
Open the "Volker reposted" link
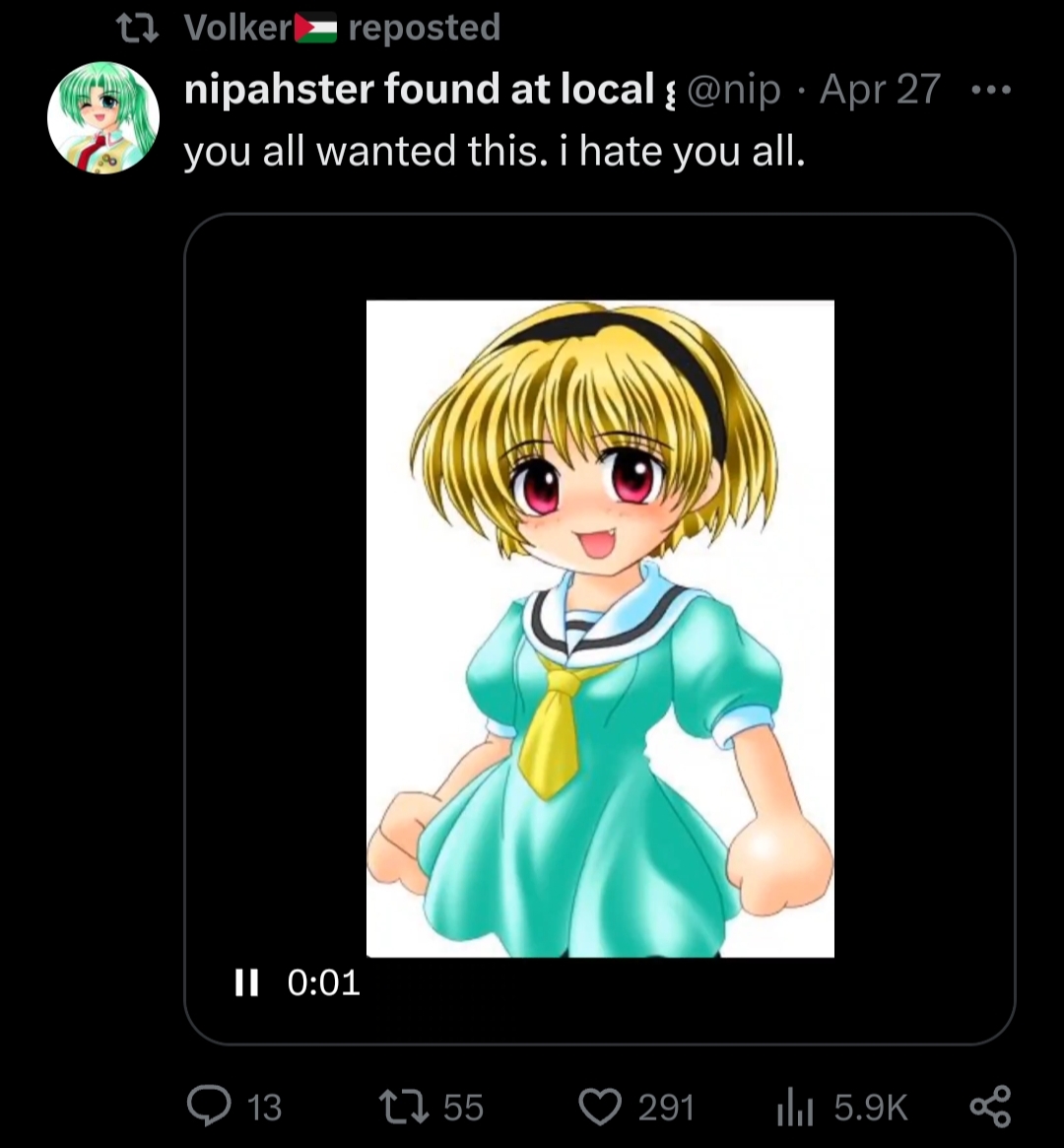coord(342,28)
